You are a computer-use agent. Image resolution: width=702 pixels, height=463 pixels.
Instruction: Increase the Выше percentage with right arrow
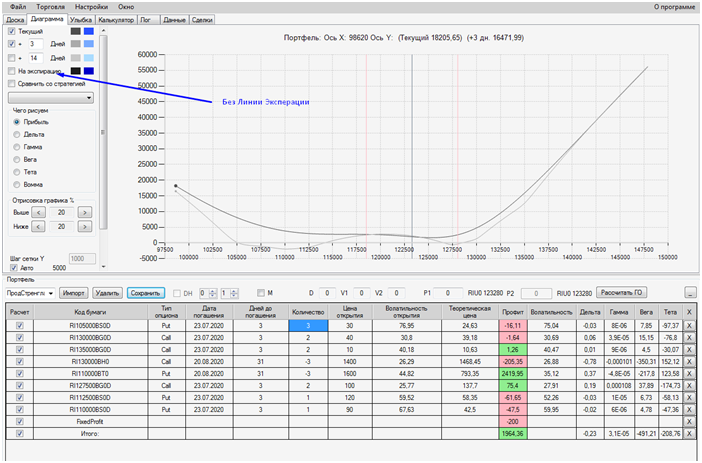click(85, 212)
